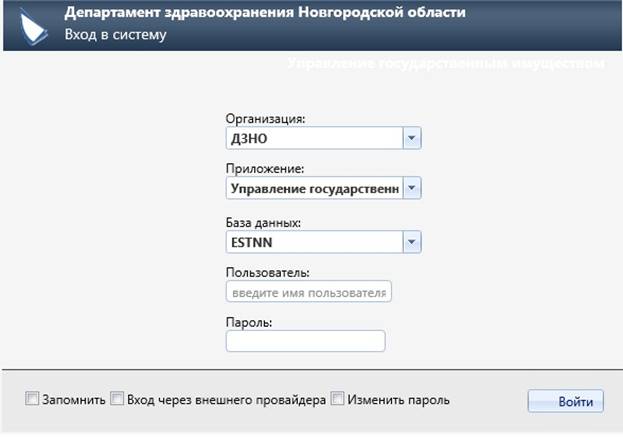Focus the Пользователь username input field
This screenshot has width=623, height=437.
308,292
